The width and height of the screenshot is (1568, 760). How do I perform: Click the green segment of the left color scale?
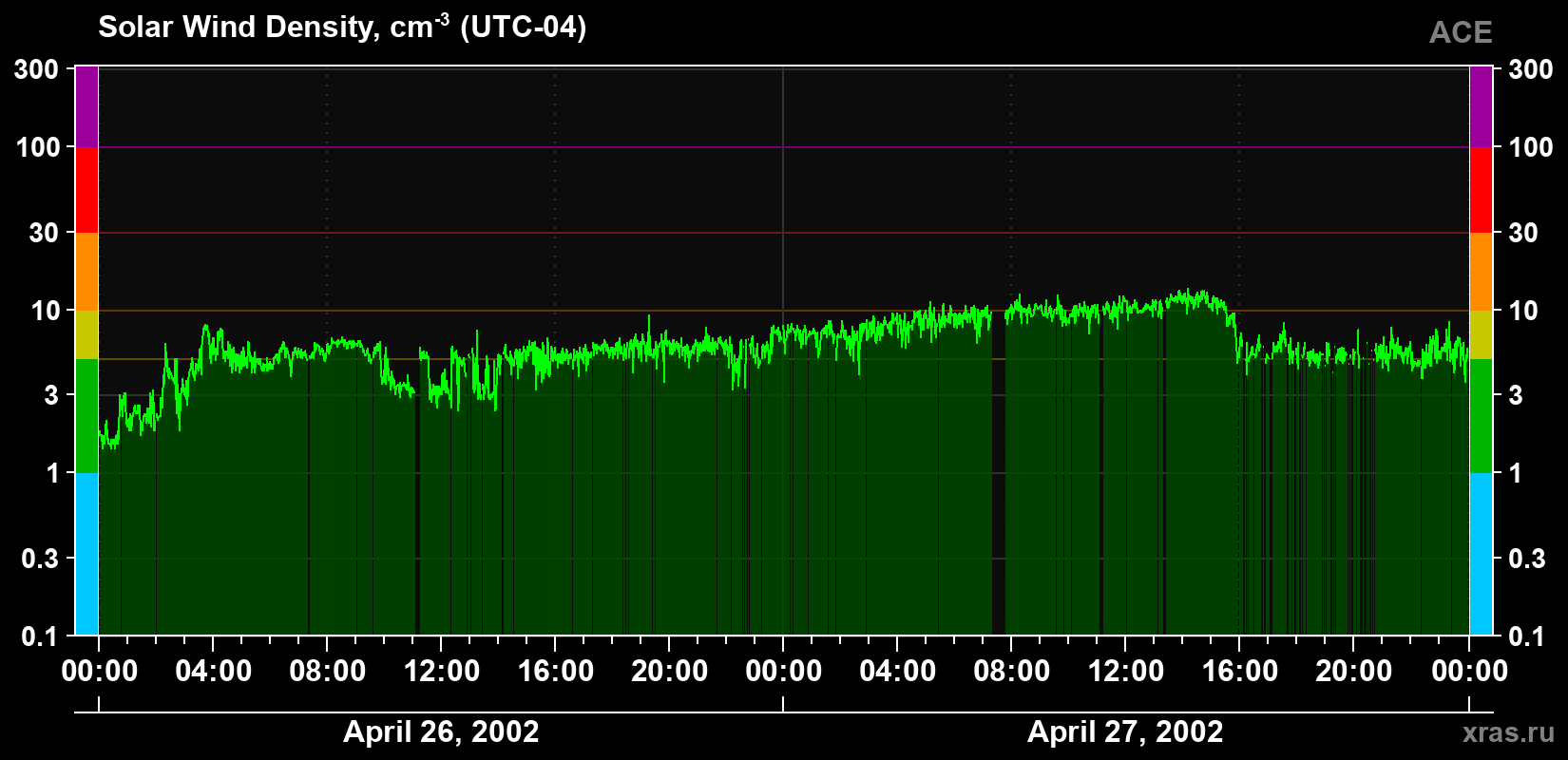point(86,416)
